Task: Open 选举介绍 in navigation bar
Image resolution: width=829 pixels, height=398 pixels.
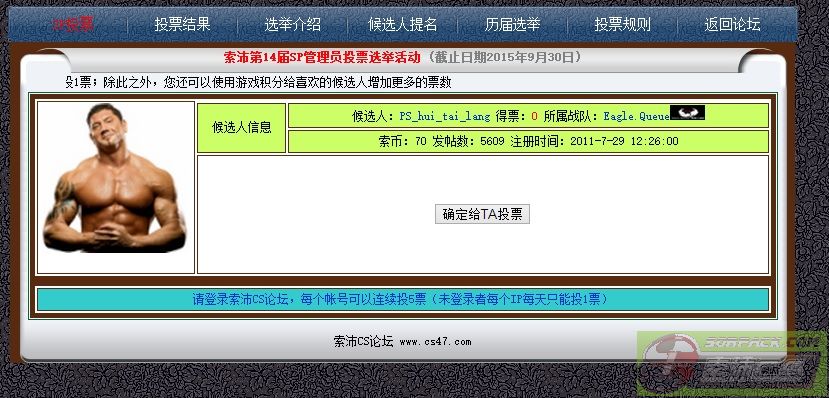Action: [x=292, y=24]
